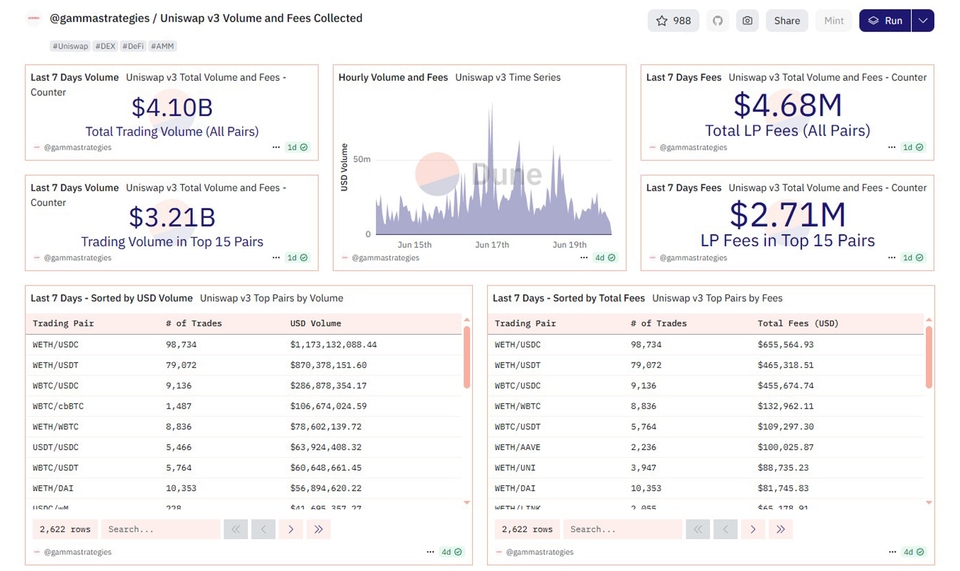Click the search field in Top Pairs by Fees
The height and width of the screenshot is (571, 960).
click(622, 529)
